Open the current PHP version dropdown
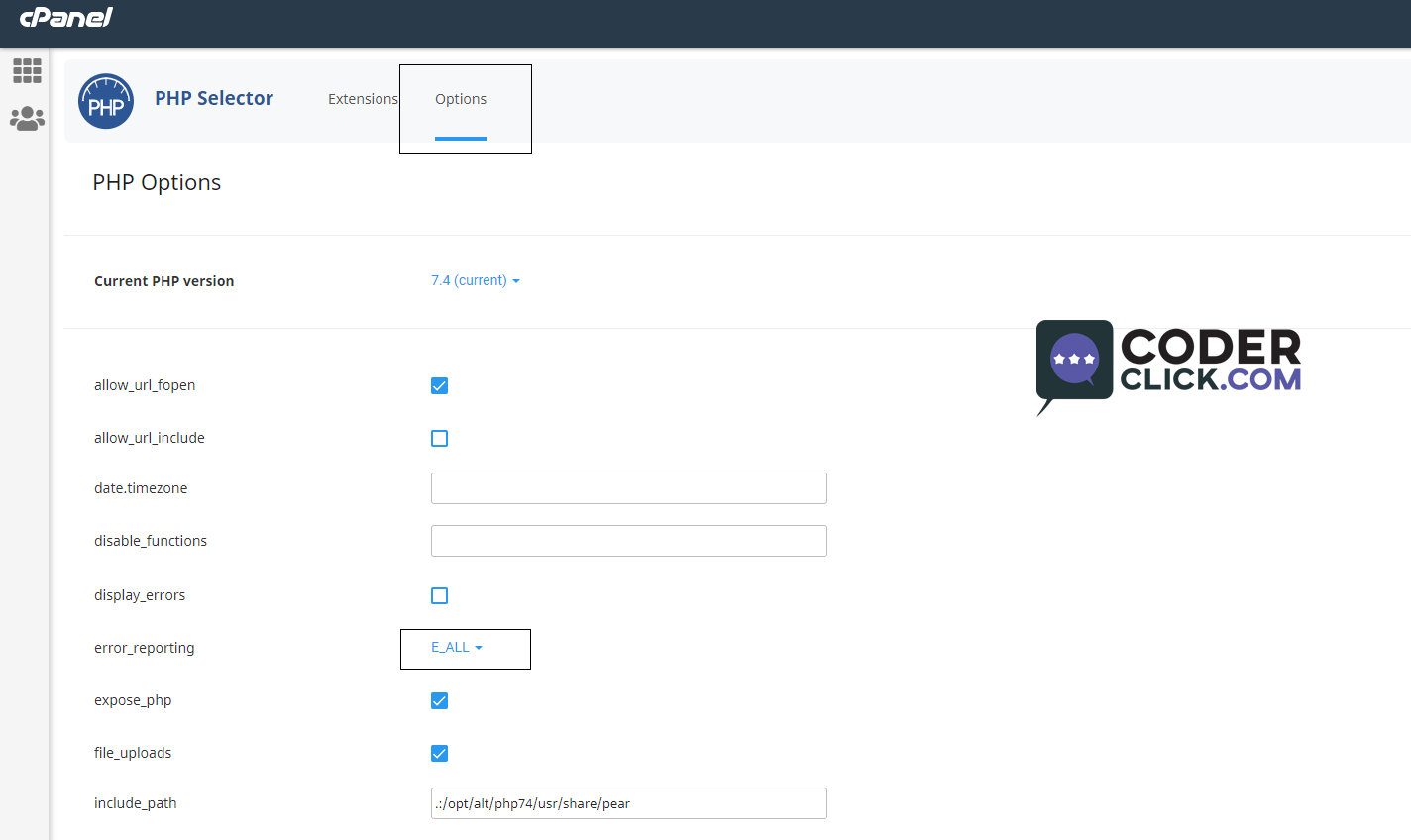Viewport: 1411px width, 840px height. 476,280
